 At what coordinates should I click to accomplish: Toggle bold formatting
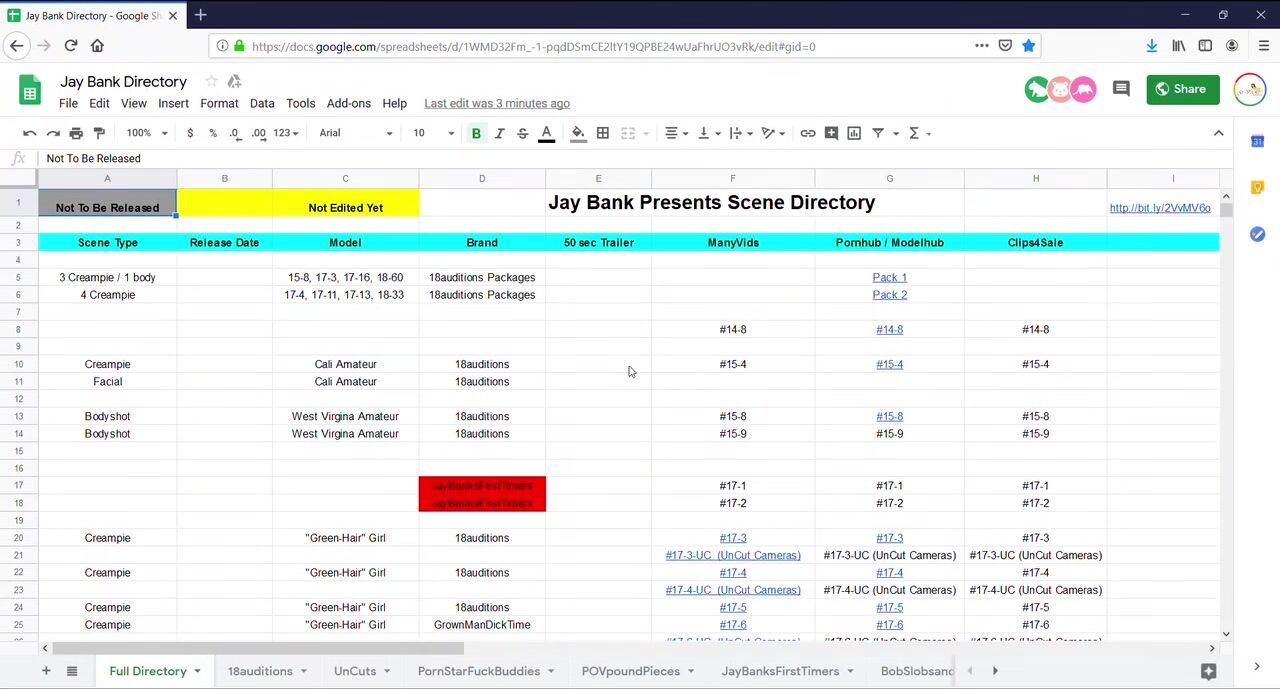pos(476,133)
